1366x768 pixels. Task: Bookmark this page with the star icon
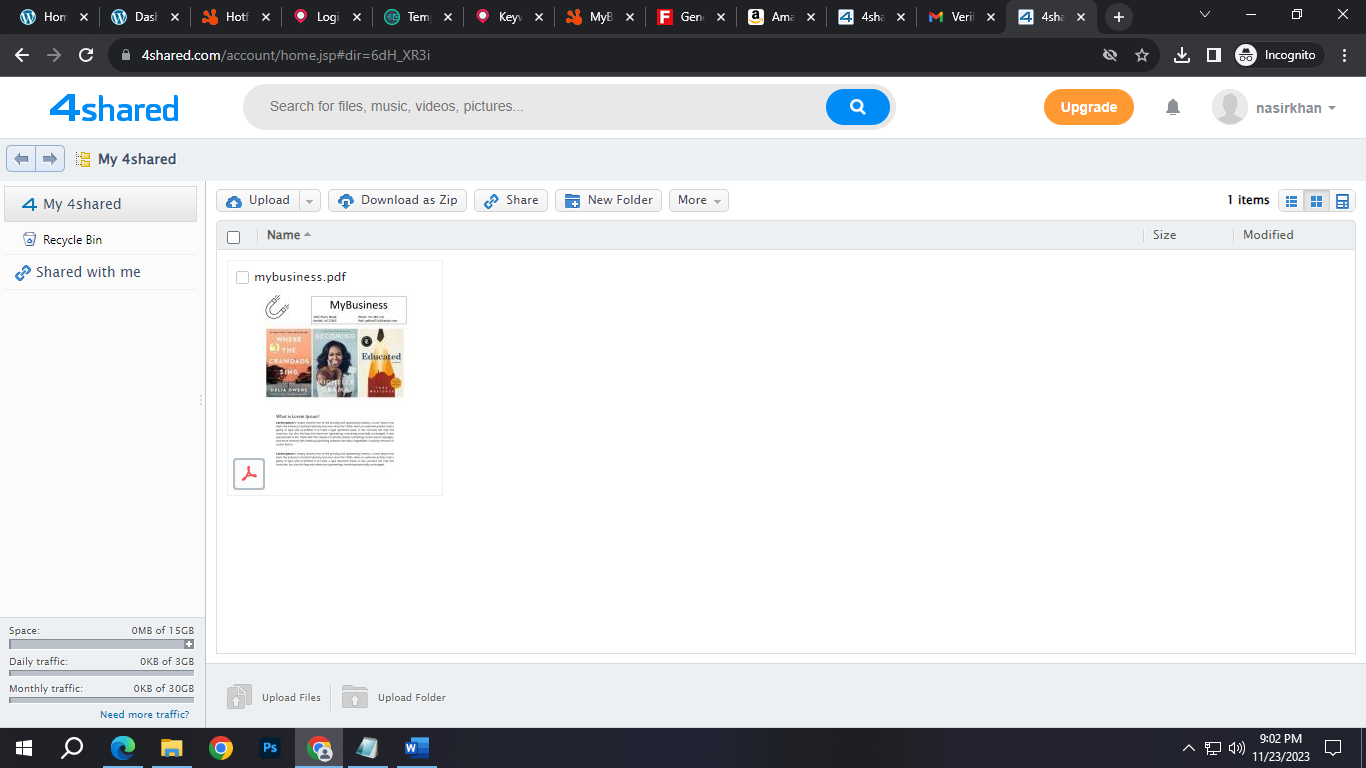pos(1142,55)
